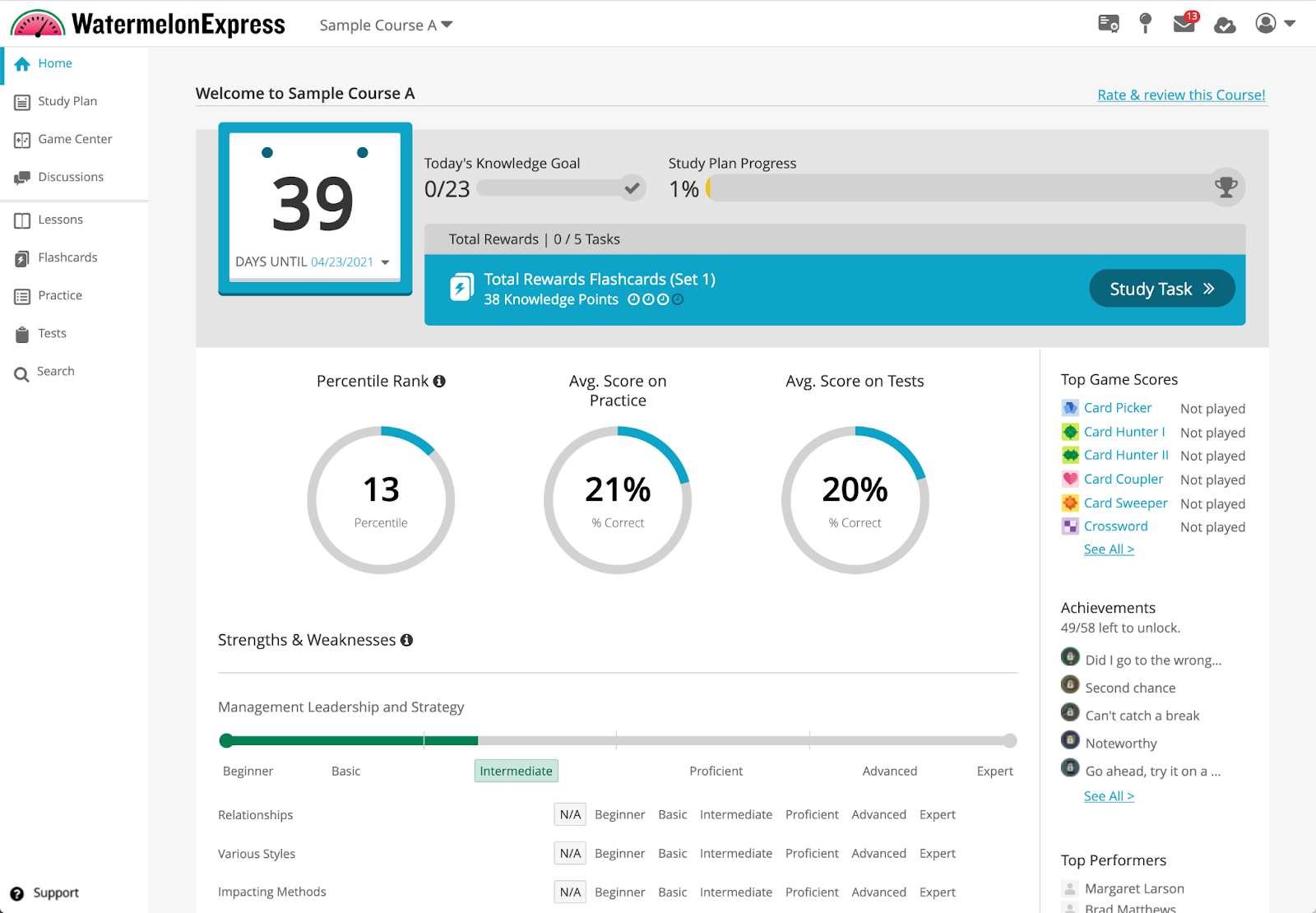Click Total Rewards Flashcards (Set 1) title
1316x913 pixels.
[x=600, y=280]
